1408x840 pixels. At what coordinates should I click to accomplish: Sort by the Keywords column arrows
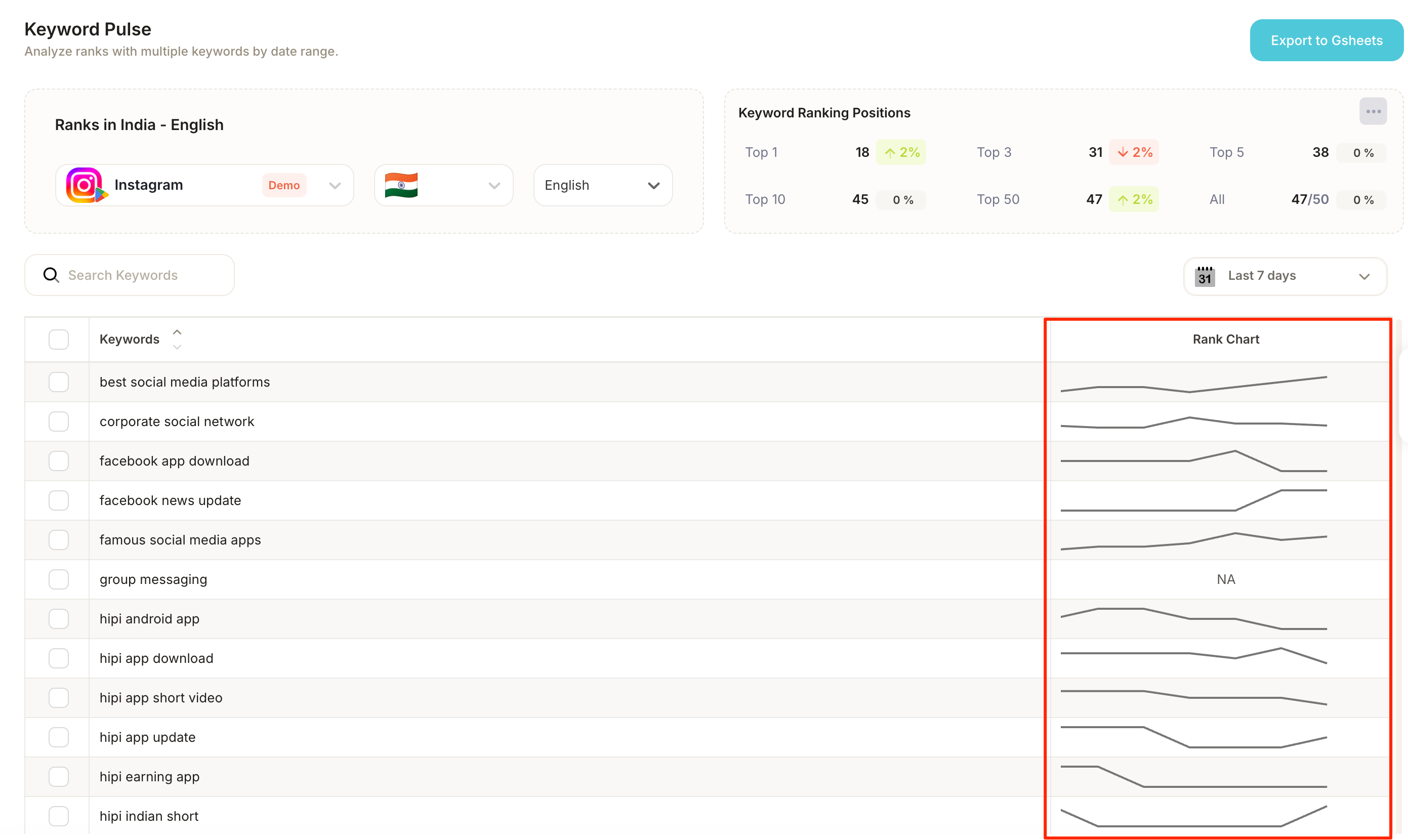[x=177, y=339]
